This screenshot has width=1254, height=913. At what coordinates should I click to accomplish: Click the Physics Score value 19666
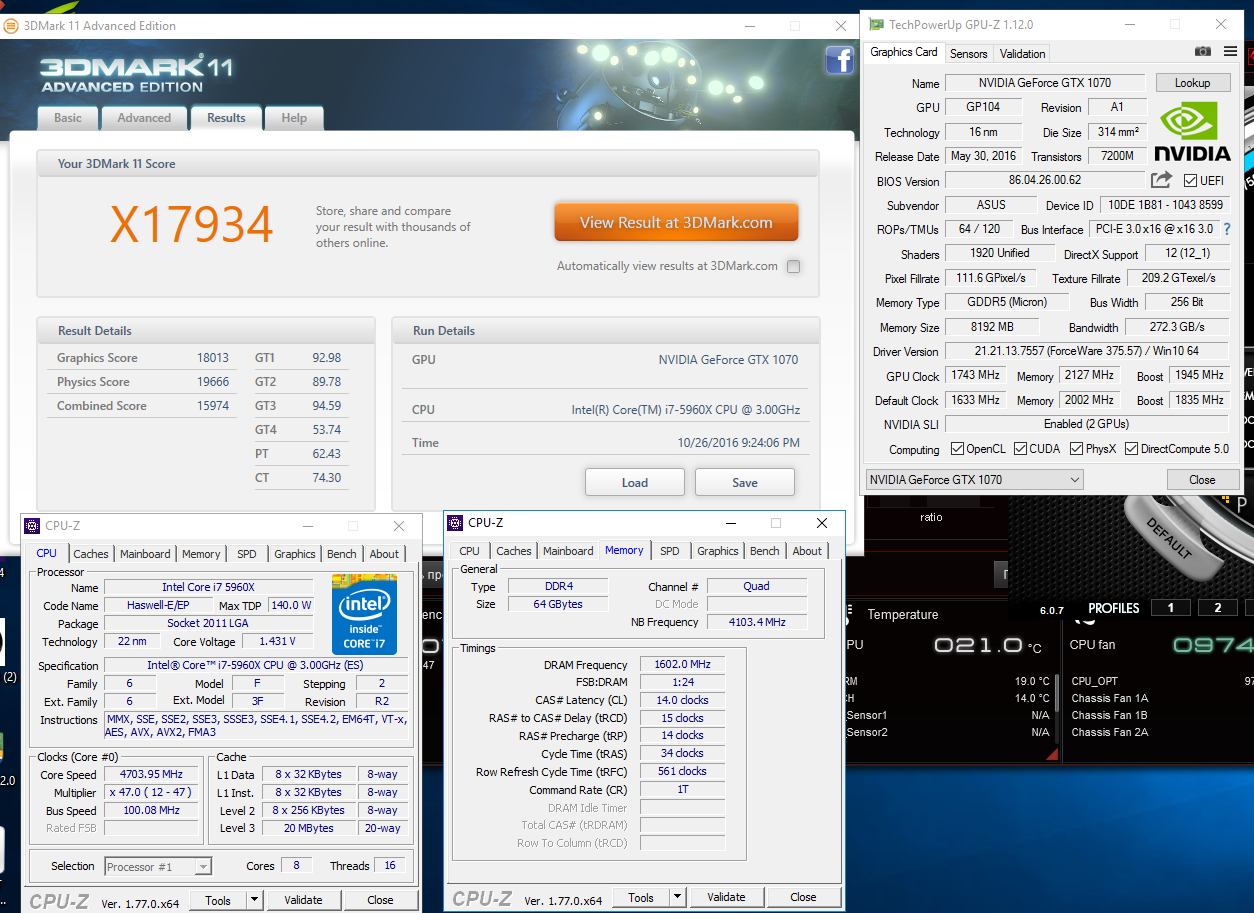[212, 382]
